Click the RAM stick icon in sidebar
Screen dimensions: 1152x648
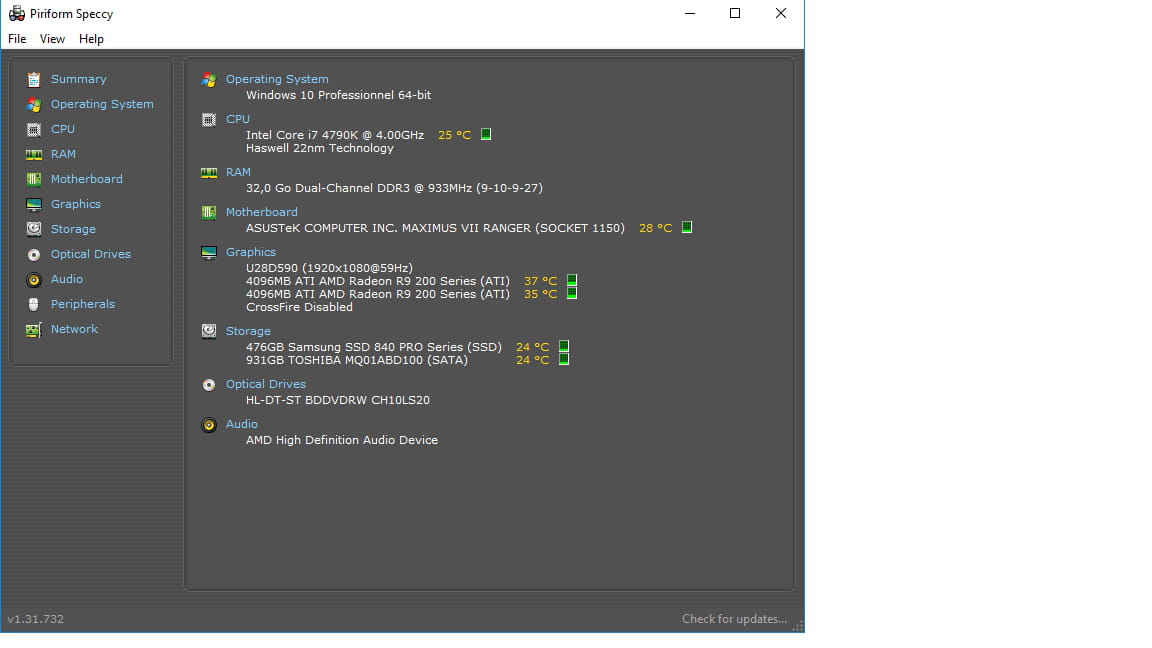point(34,154)
